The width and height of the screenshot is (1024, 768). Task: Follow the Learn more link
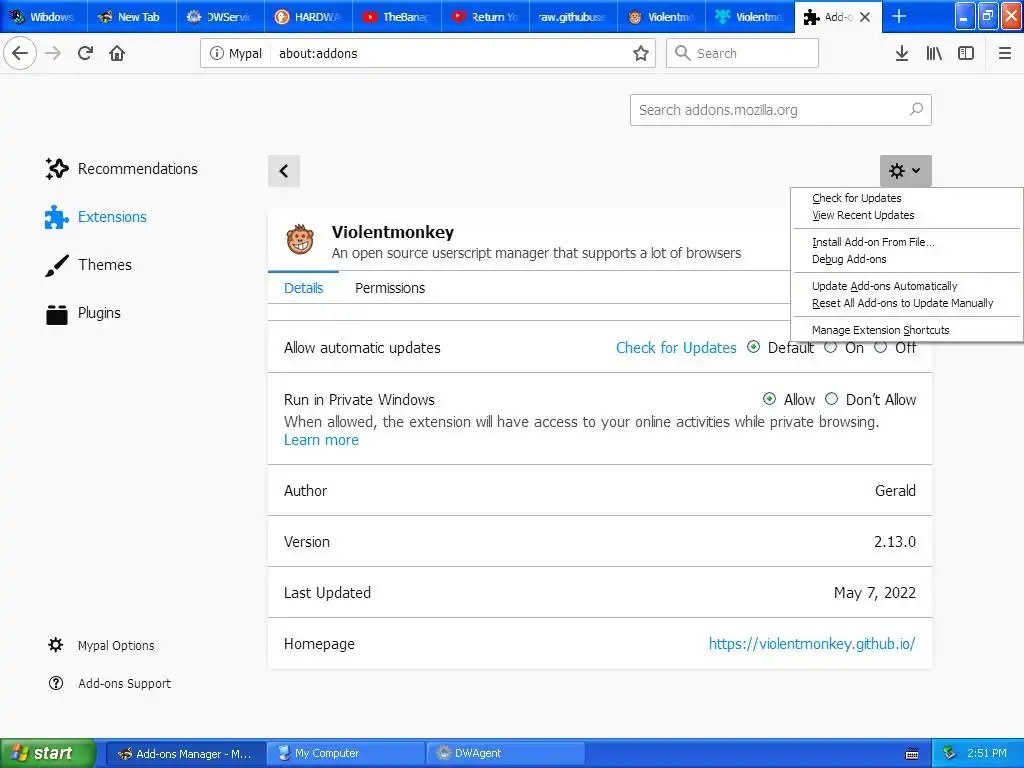(x=321, y=440)
